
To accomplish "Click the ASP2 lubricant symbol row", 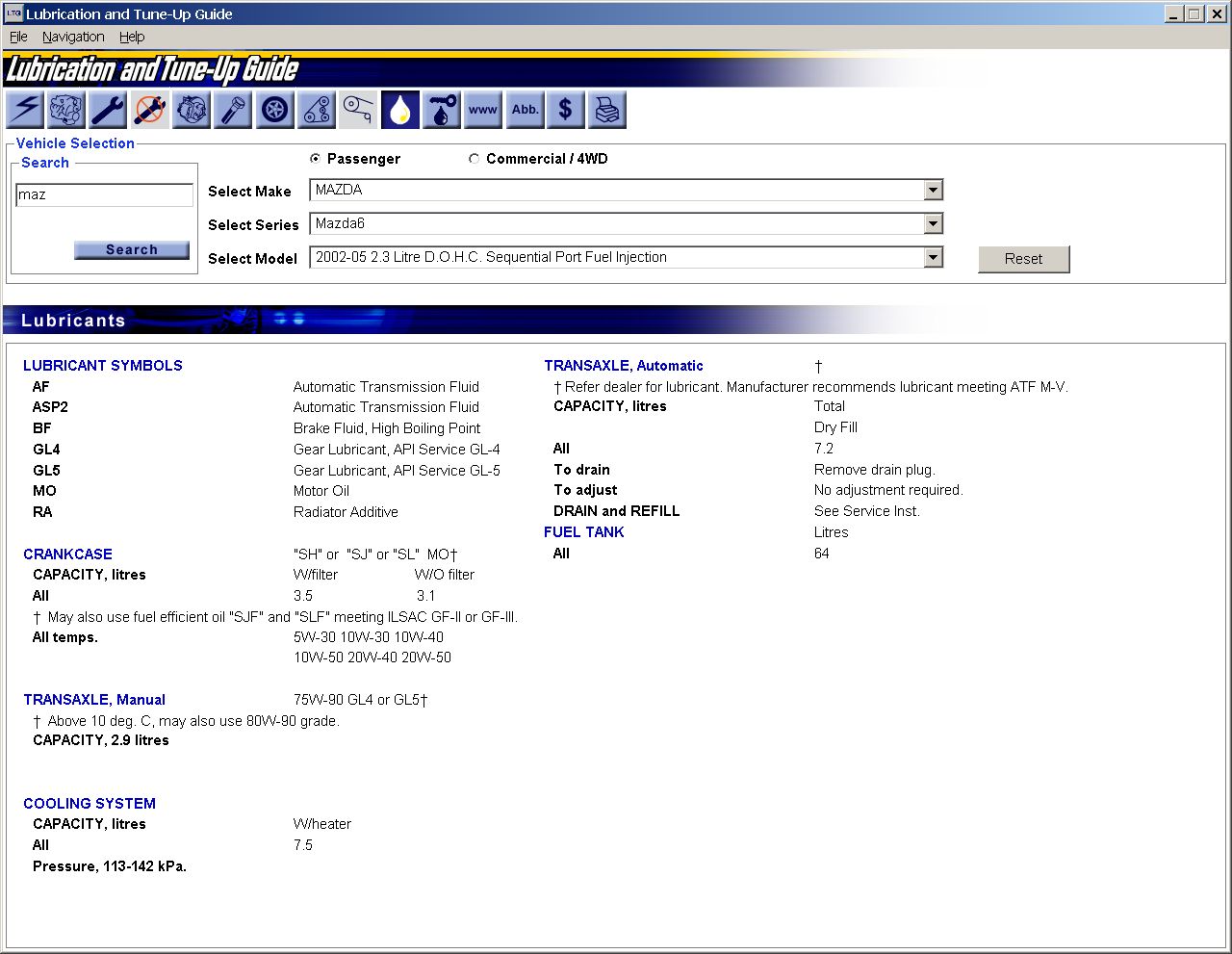I will click(x=256, y=407).
